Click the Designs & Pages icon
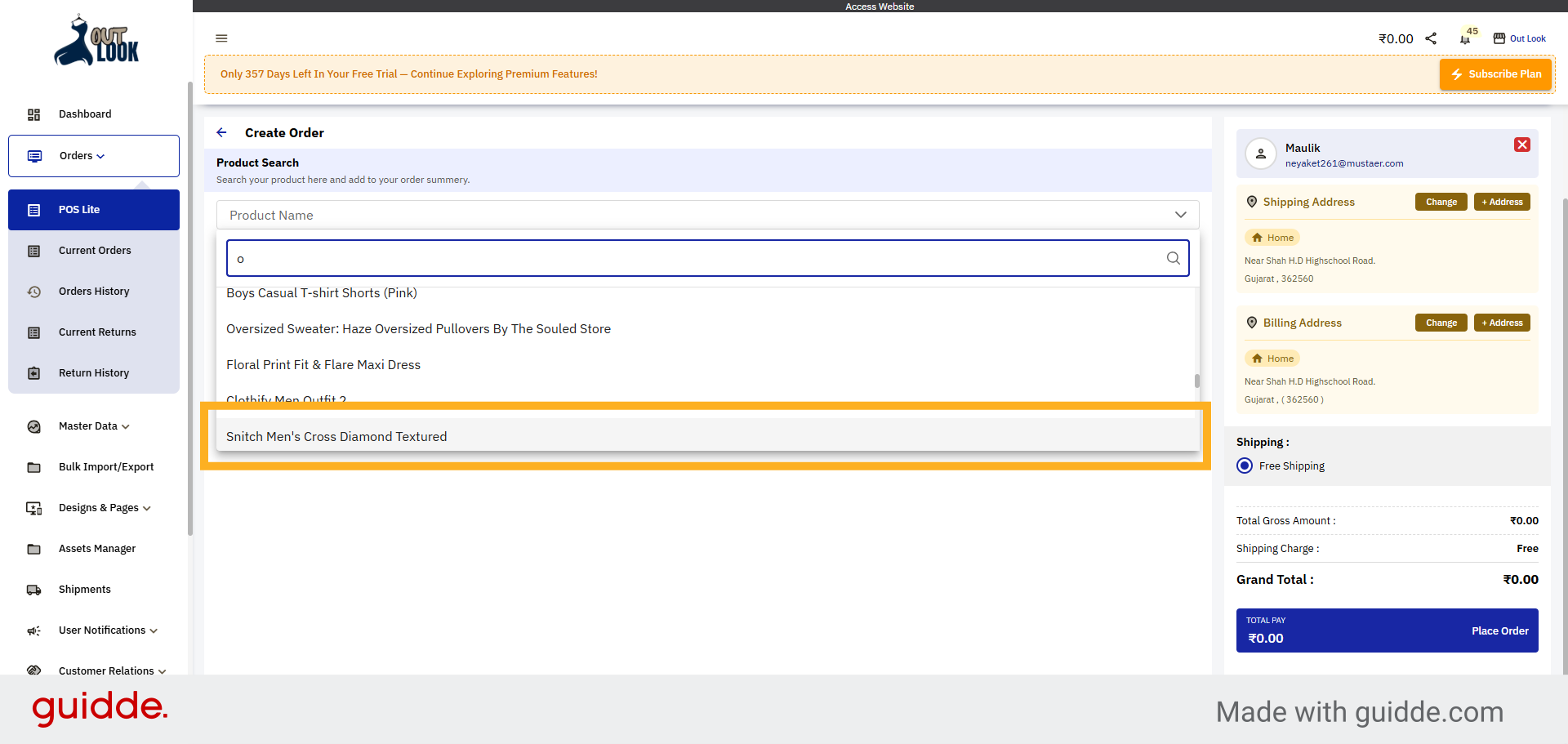Screen dimensions: 1568x744 (x=33, y=508)
